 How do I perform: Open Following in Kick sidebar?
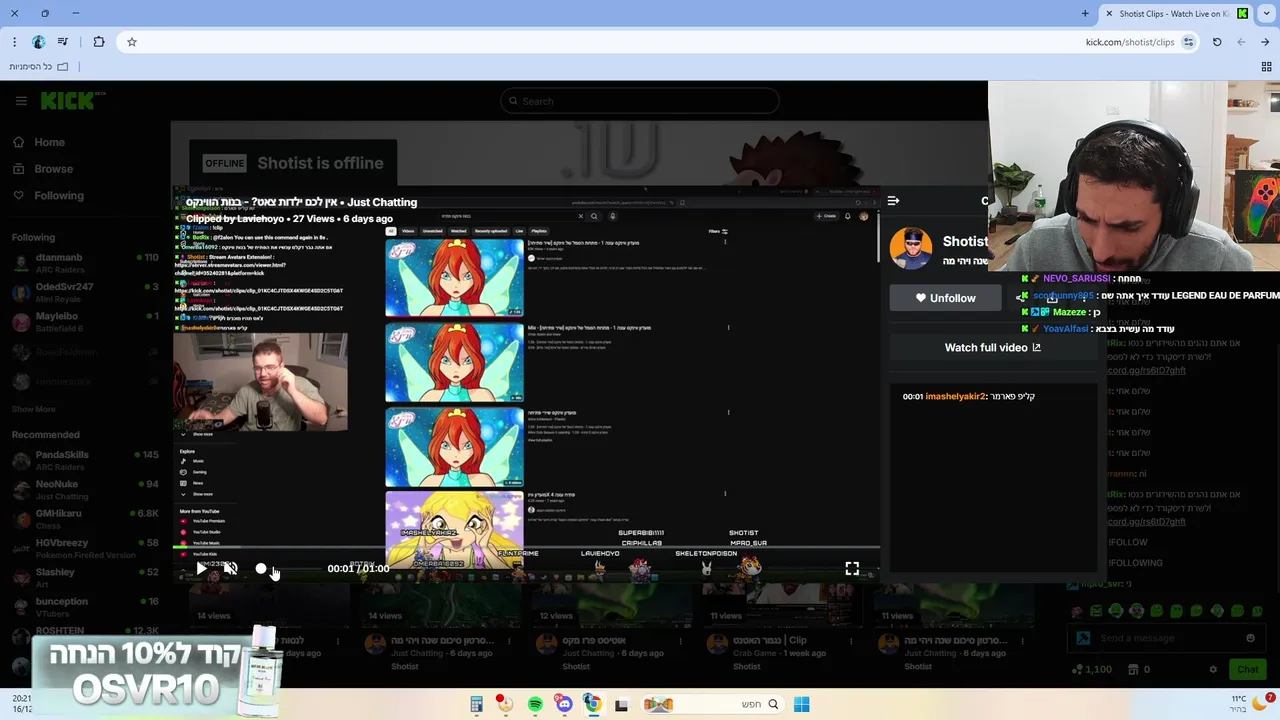pyautogui.click(x=48, y=195)
